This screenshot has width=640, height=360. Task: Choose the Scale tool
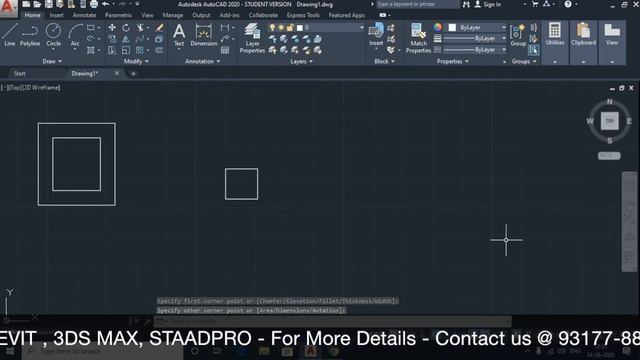126,50
